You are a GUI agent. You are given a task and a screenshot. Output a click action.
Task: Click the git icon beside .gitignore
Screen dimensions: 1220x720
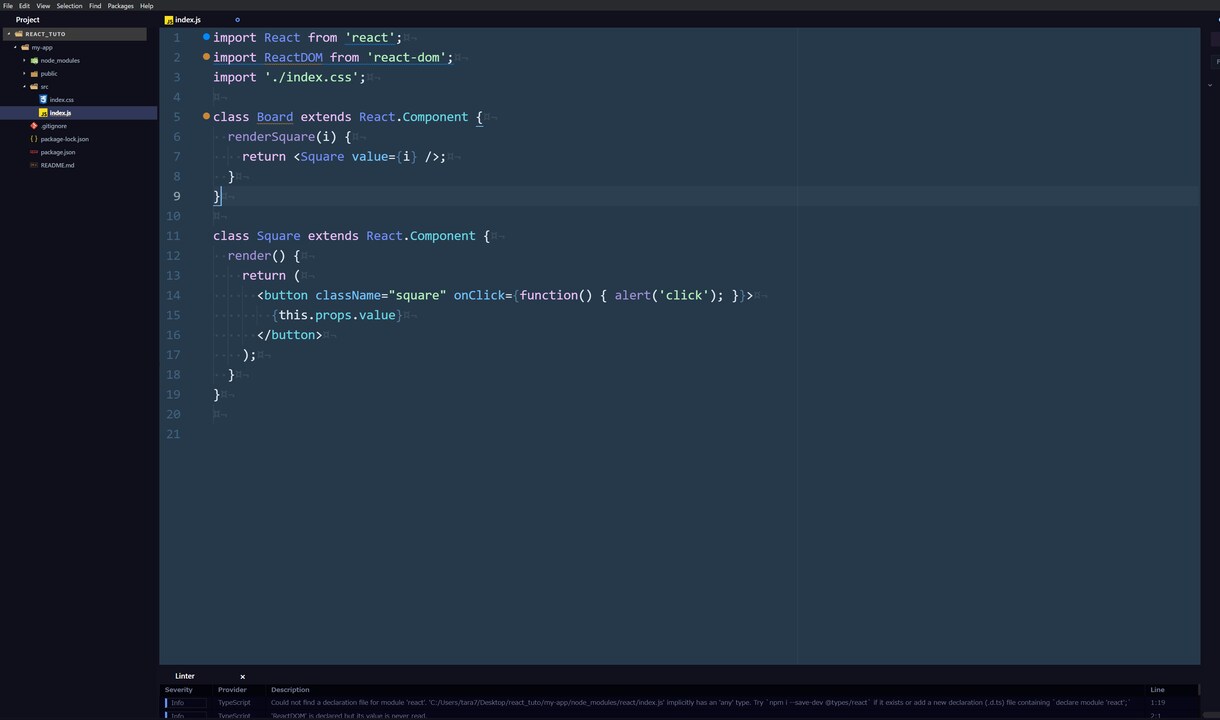click(34, 126)
